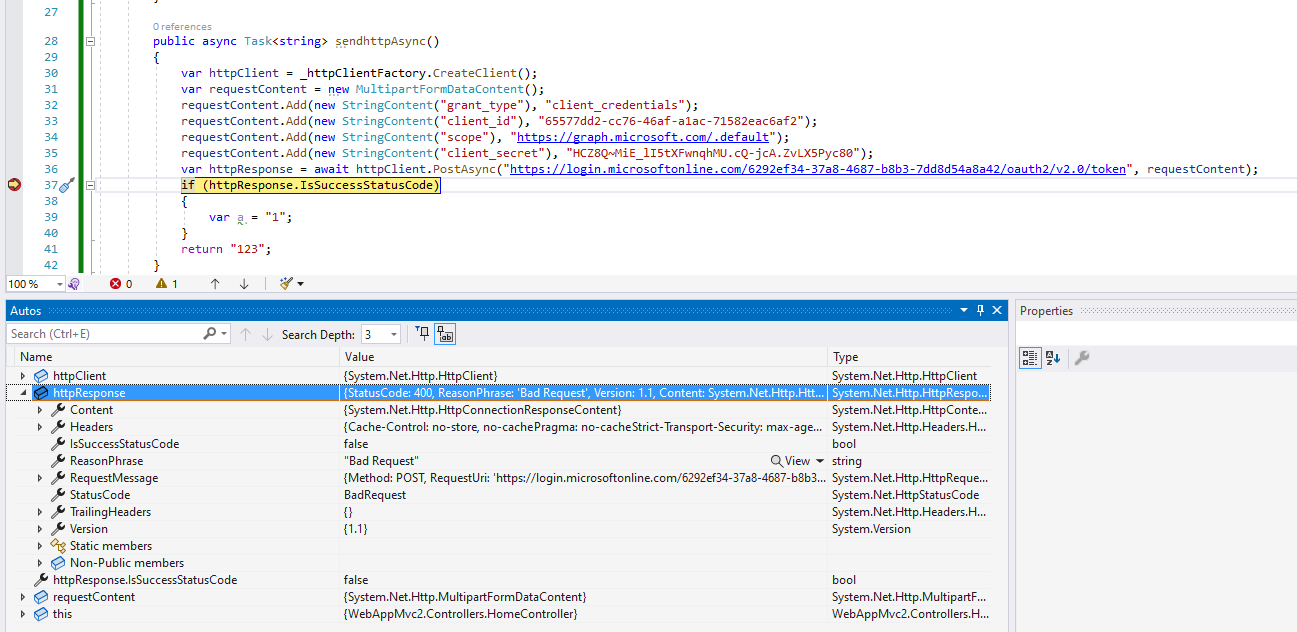Open the code cleanup dropdown arrow

coord(300,284)
